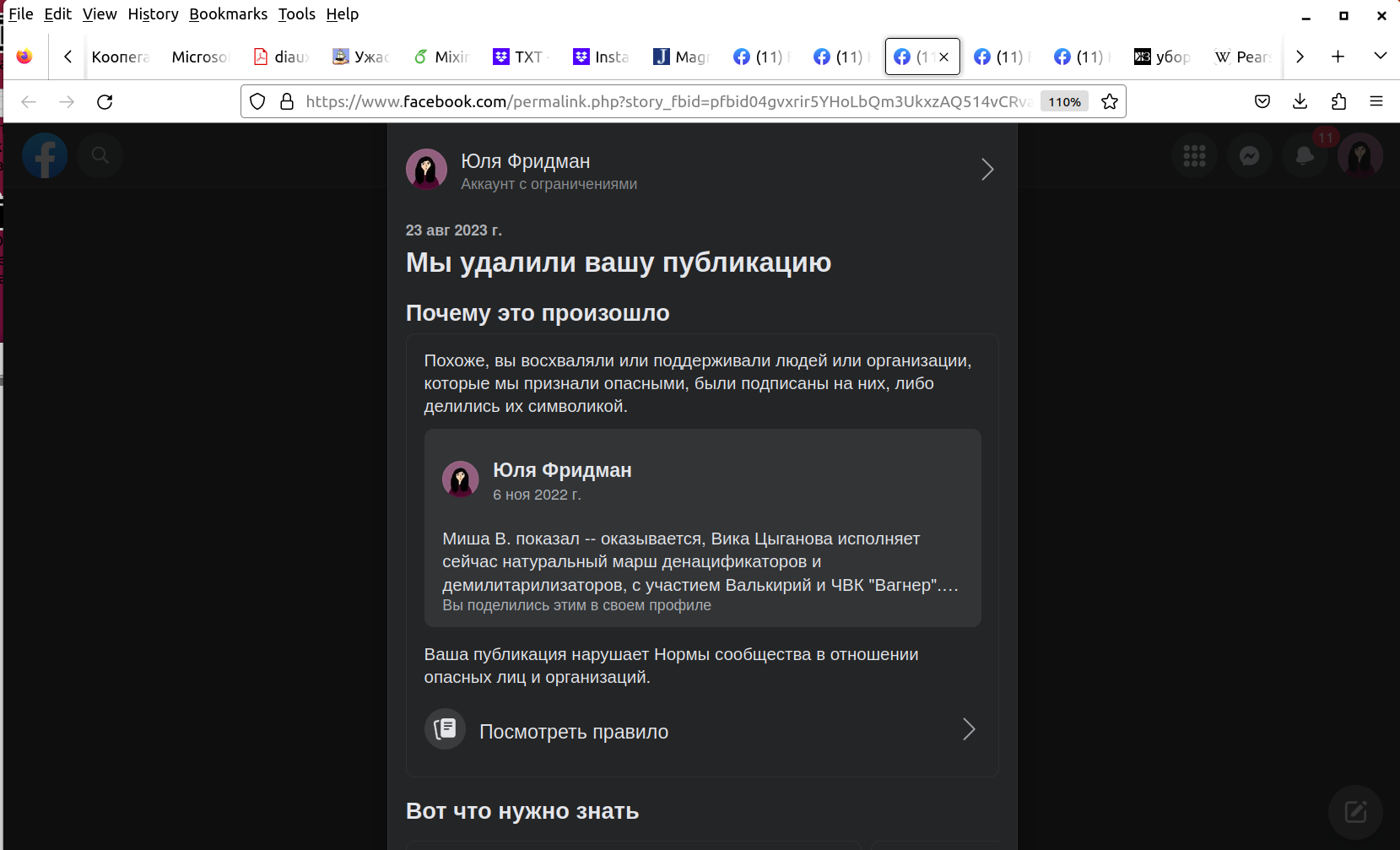Open the Downloads panel
The width and height of the screenshot is (1400, 850).
tap(1300, 102)
